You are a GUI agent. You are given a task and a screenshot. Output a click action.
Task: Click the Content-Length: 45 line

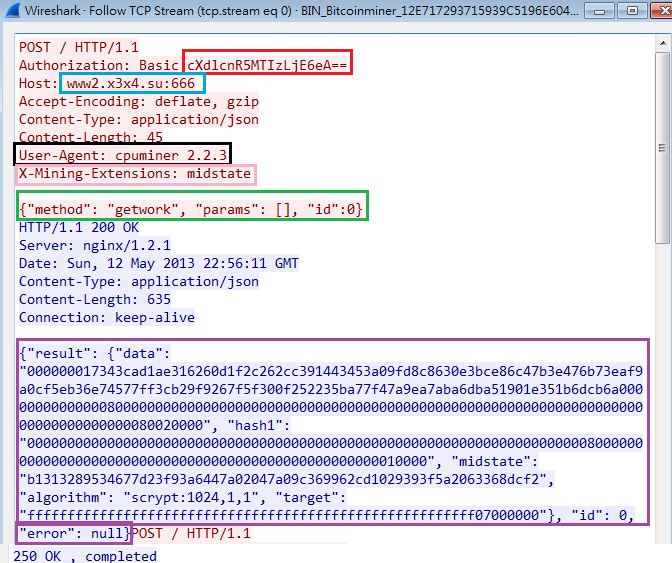click(x=91, y=137)
